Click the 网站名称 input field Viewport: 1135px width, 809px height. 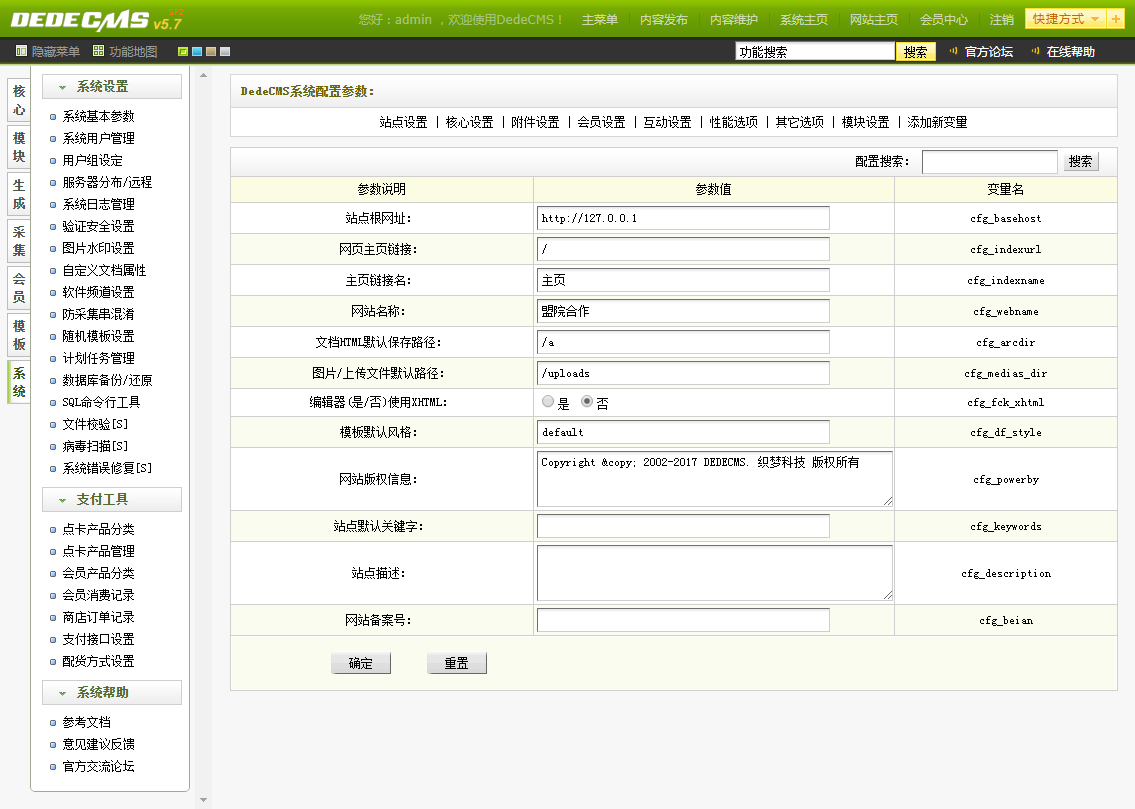(683, 311)
